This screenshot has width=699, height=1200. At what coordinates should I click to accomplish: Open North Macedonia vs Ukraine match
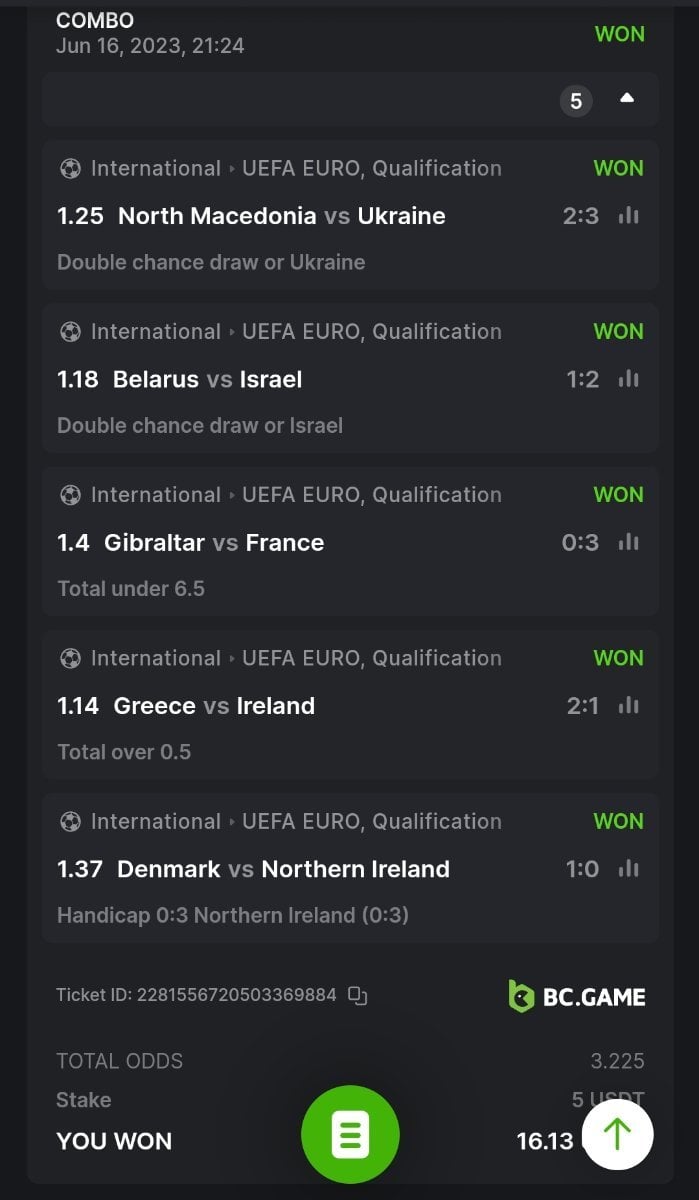pos(281,216)
